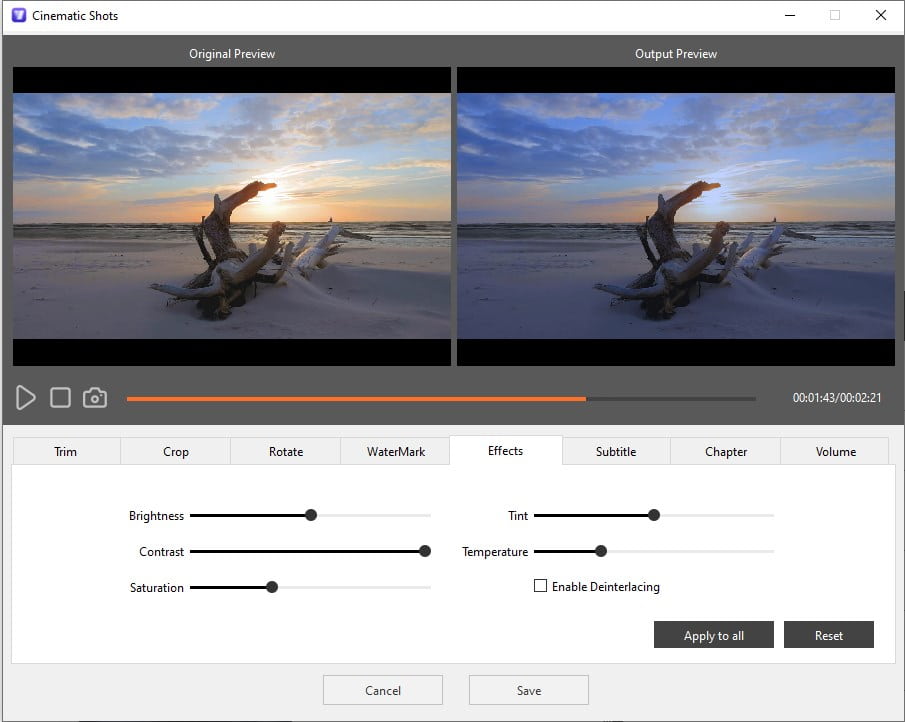Take a snapshot with camera icon
Viewport: 905px width, 722px height.
coord(95,398)
